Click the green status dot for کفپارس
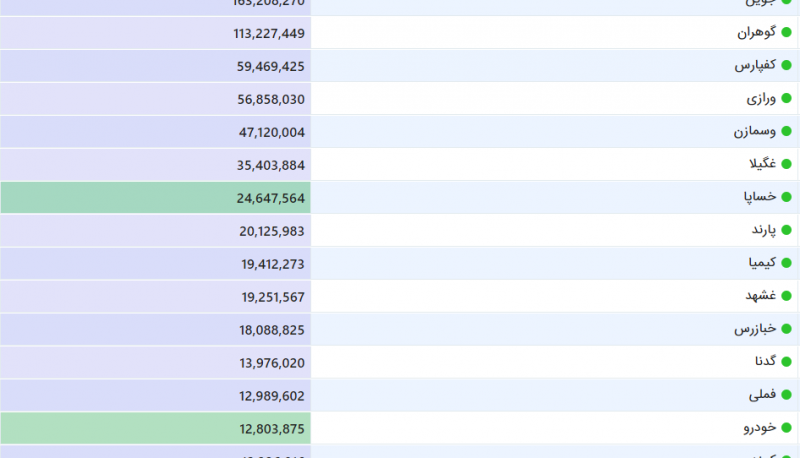Image resolution: width=800 pixels, height=458 pixels. [786, 66]
